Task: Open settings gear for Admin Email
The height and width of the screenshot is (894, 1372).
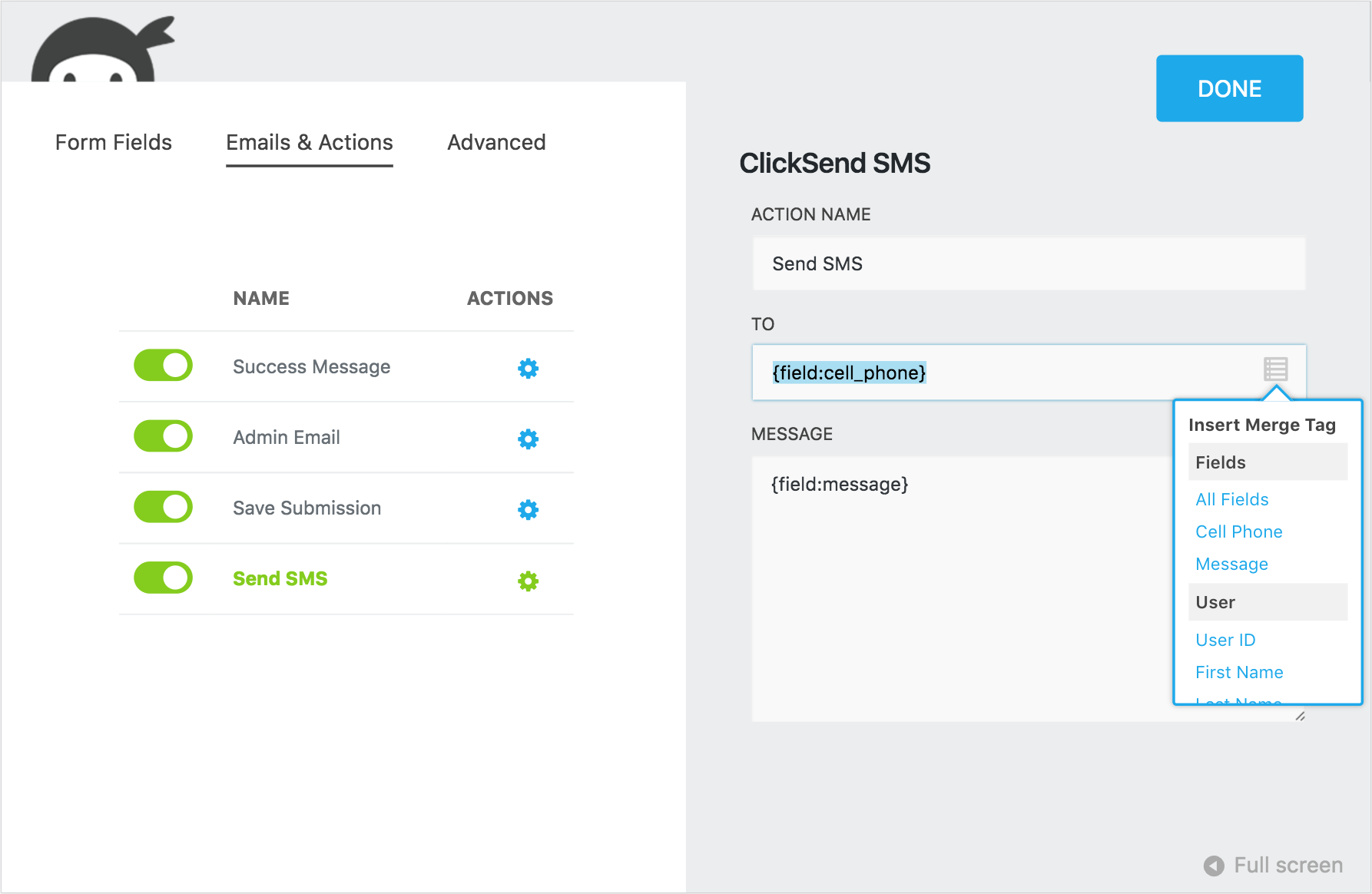Action: click(x=528, y=439)
